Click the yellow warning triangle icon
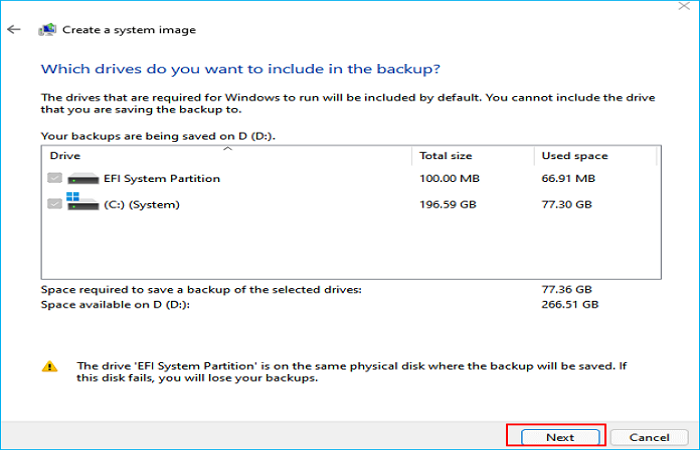The width and height of the screenshot is (700, 450). click(50, 367)
